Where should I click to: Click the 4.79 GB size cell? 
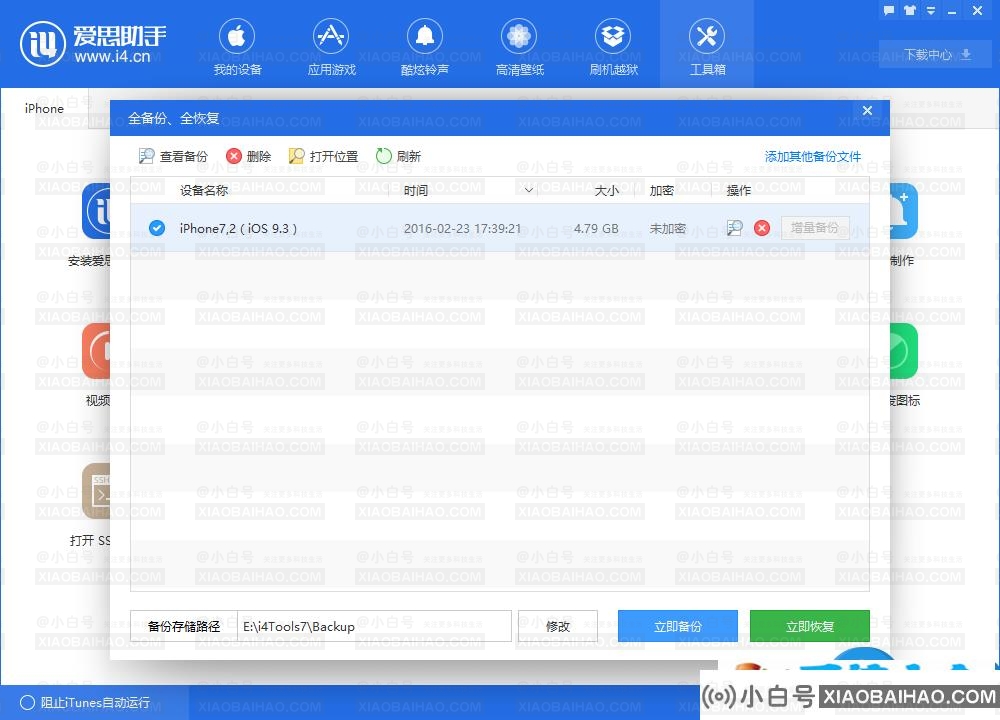click(596, 228)
